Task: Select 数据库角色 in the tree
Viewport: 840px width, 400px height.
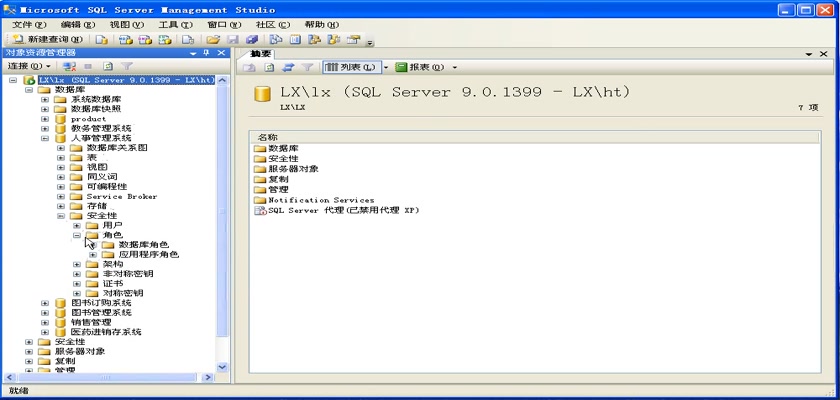Action: tap(144, 245)
